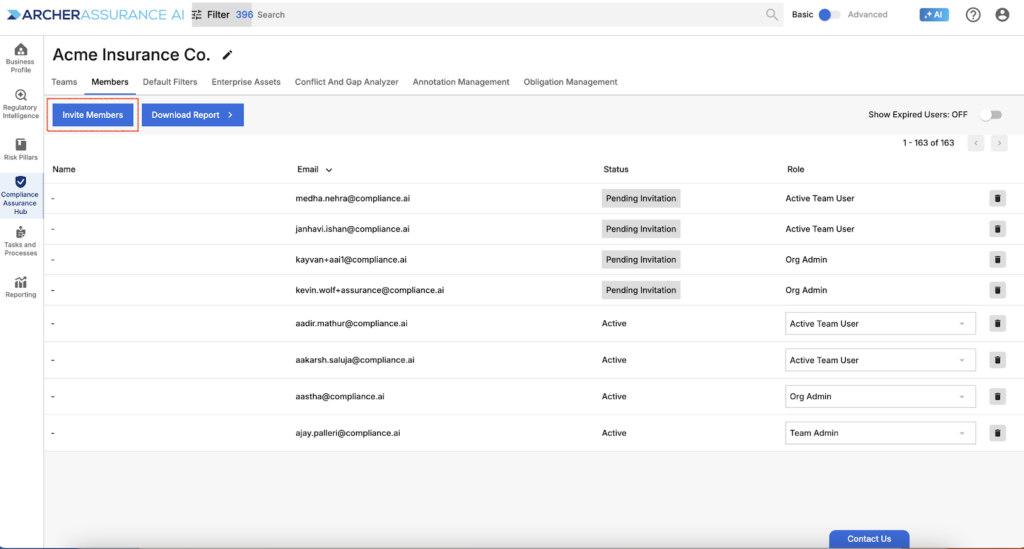Click Pending Invitation badge for medha.nehra
Viewport: 1024px width, 549px height.
click(641, 198)
